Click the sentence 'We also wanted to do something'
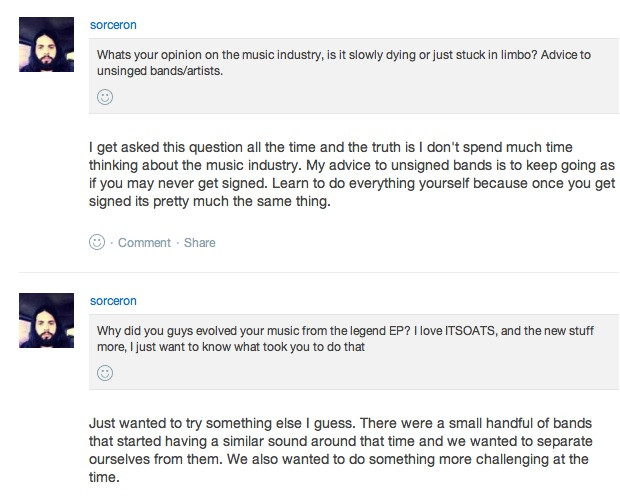The height and width of the screenshot is (504, 620). click(400, 459)
